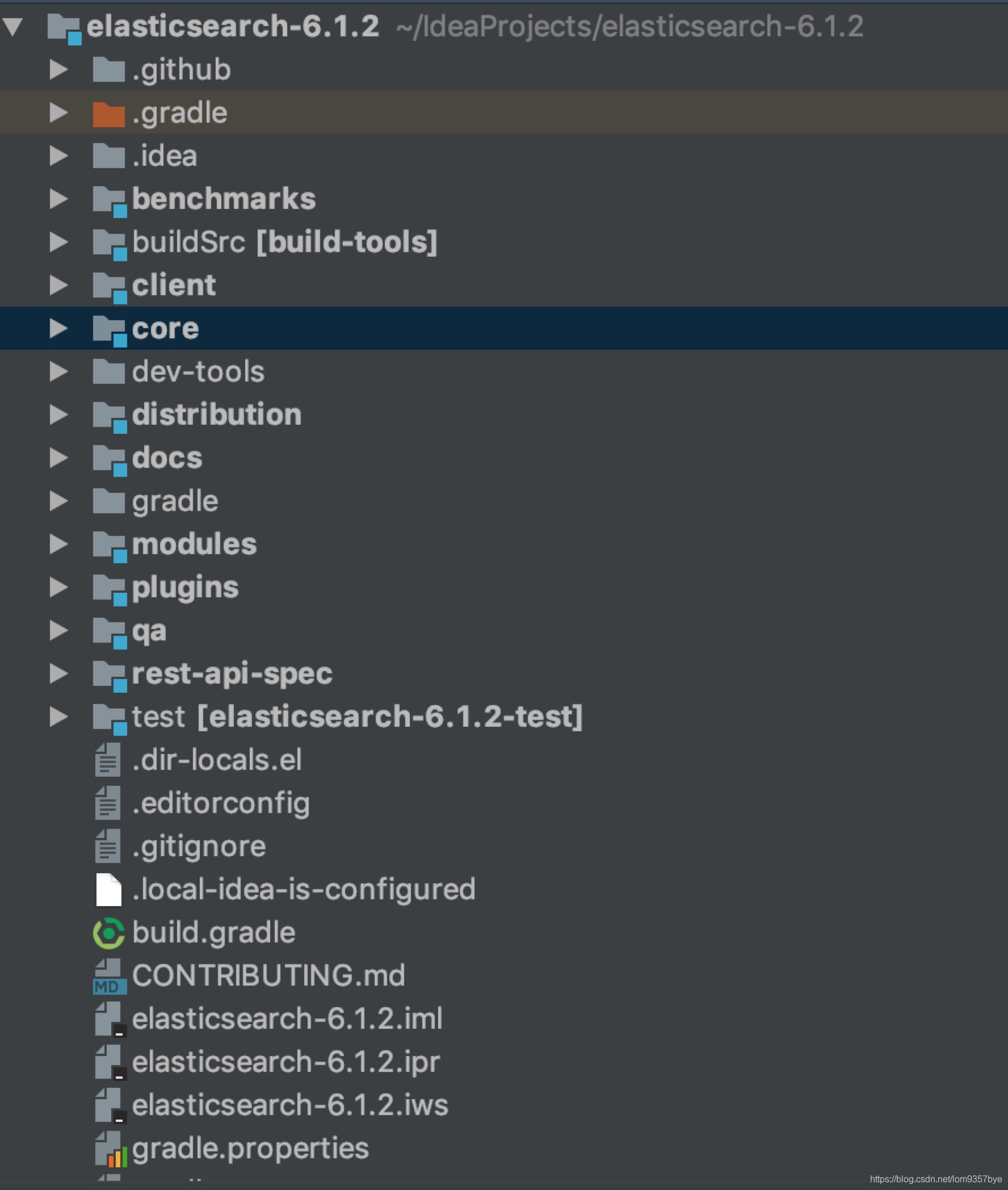The height and width of the screenshot is (1190, 1008).
Task: Click the elasticsearch-6.1.2.iws file icon
Action: 110,1106
